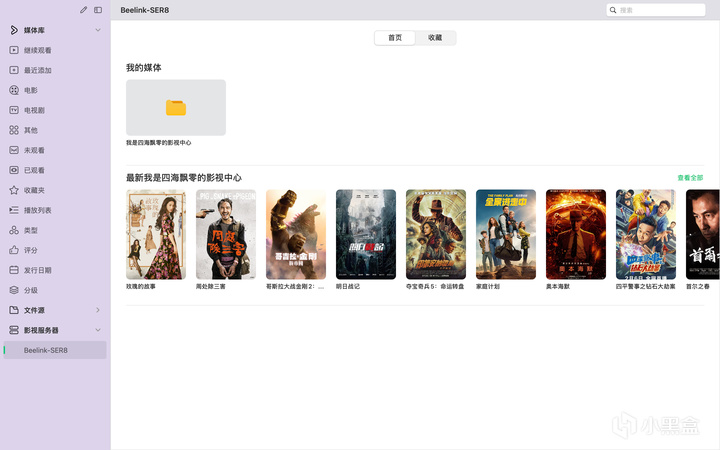The height and width of the screenshot is (450, 720).
Task: Open the 首尔之春 poster
Action: coord(703,234)
